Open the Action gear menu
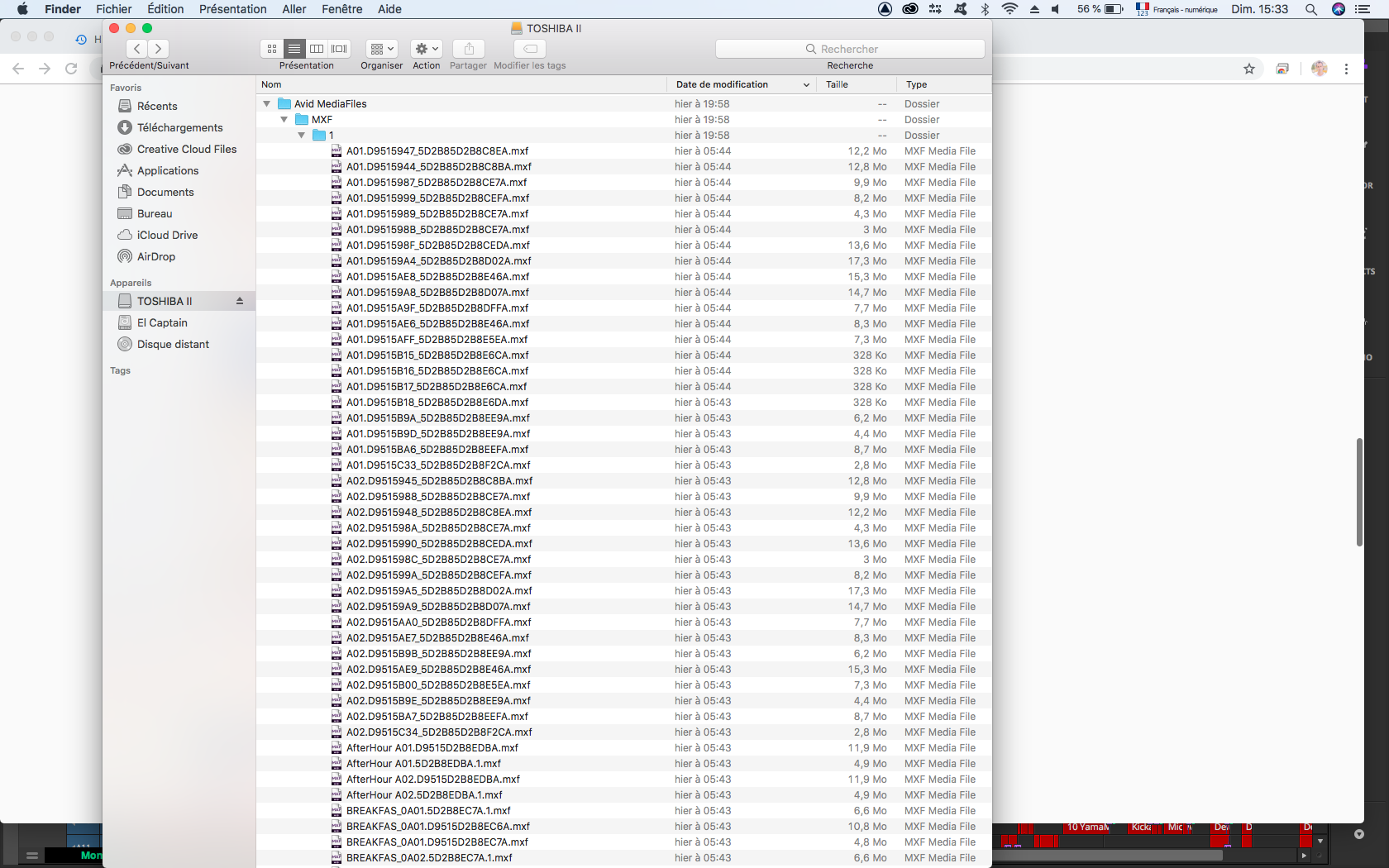Screen dimensions: 1389x868 (427, 49)
